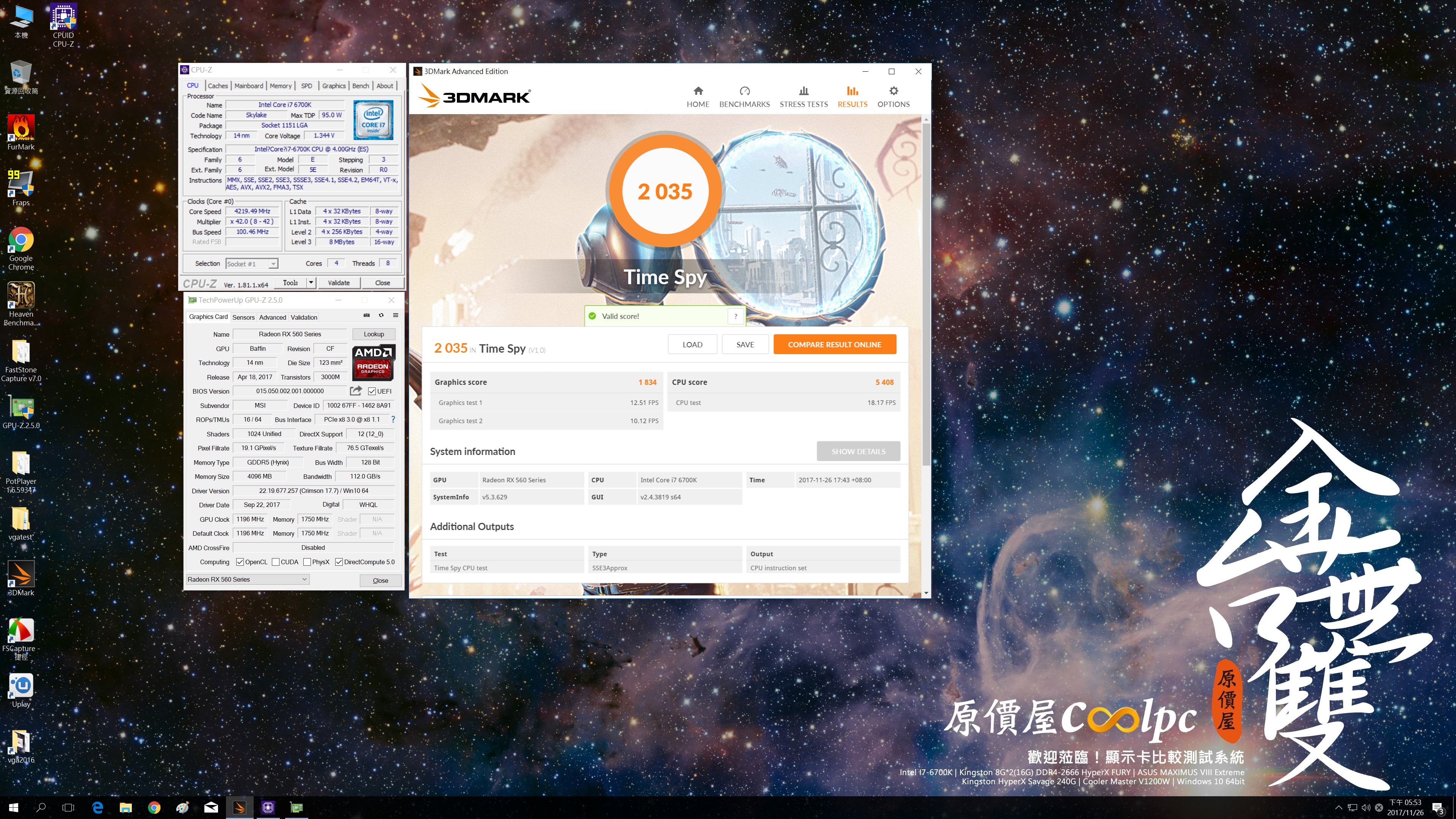
Task: Click the Lookup button in GPU-Z
Action: [373, 334]
